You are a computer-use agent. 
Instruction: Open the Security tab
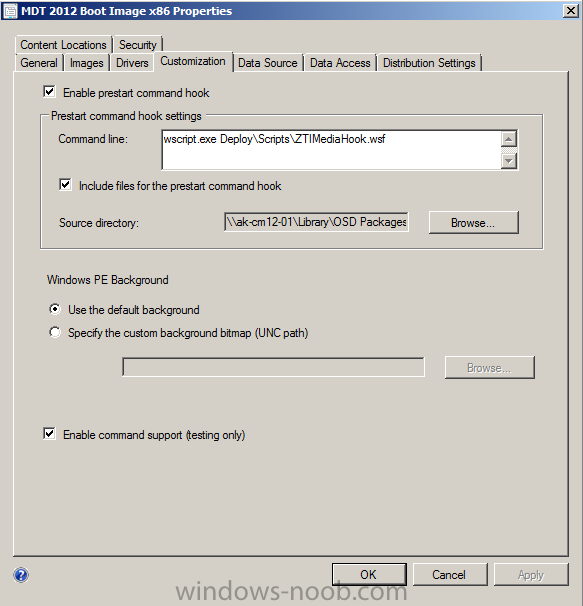click(x=138, y=45)
